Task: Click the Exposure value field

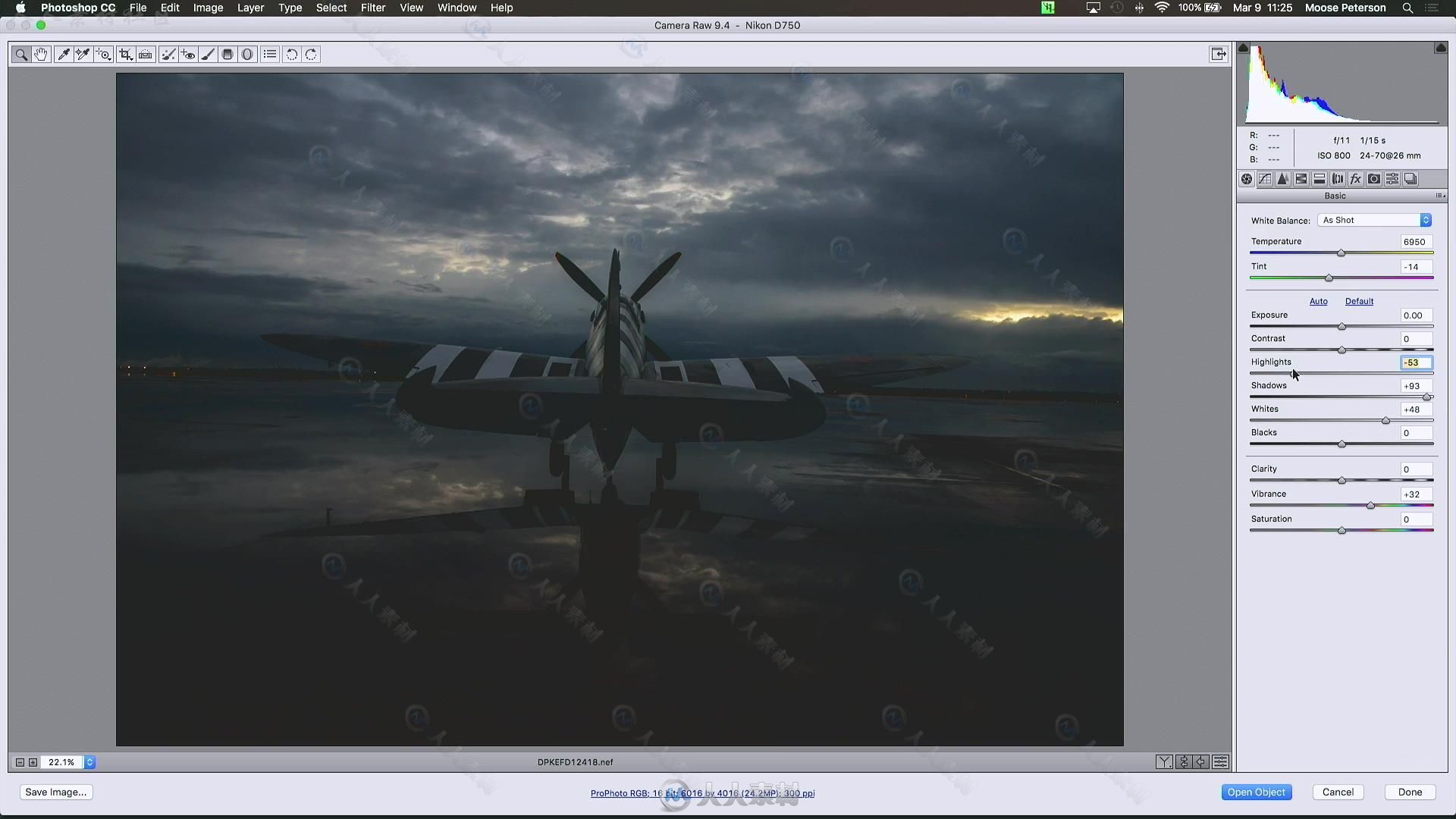Action: click(x=1416, y=315)
